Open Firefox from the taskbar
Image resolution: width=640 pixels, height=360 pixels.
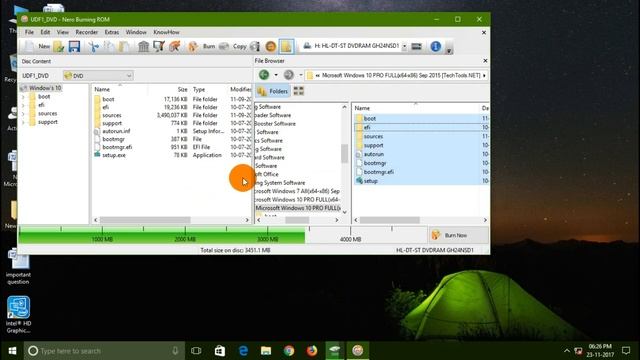coord(312,351)
